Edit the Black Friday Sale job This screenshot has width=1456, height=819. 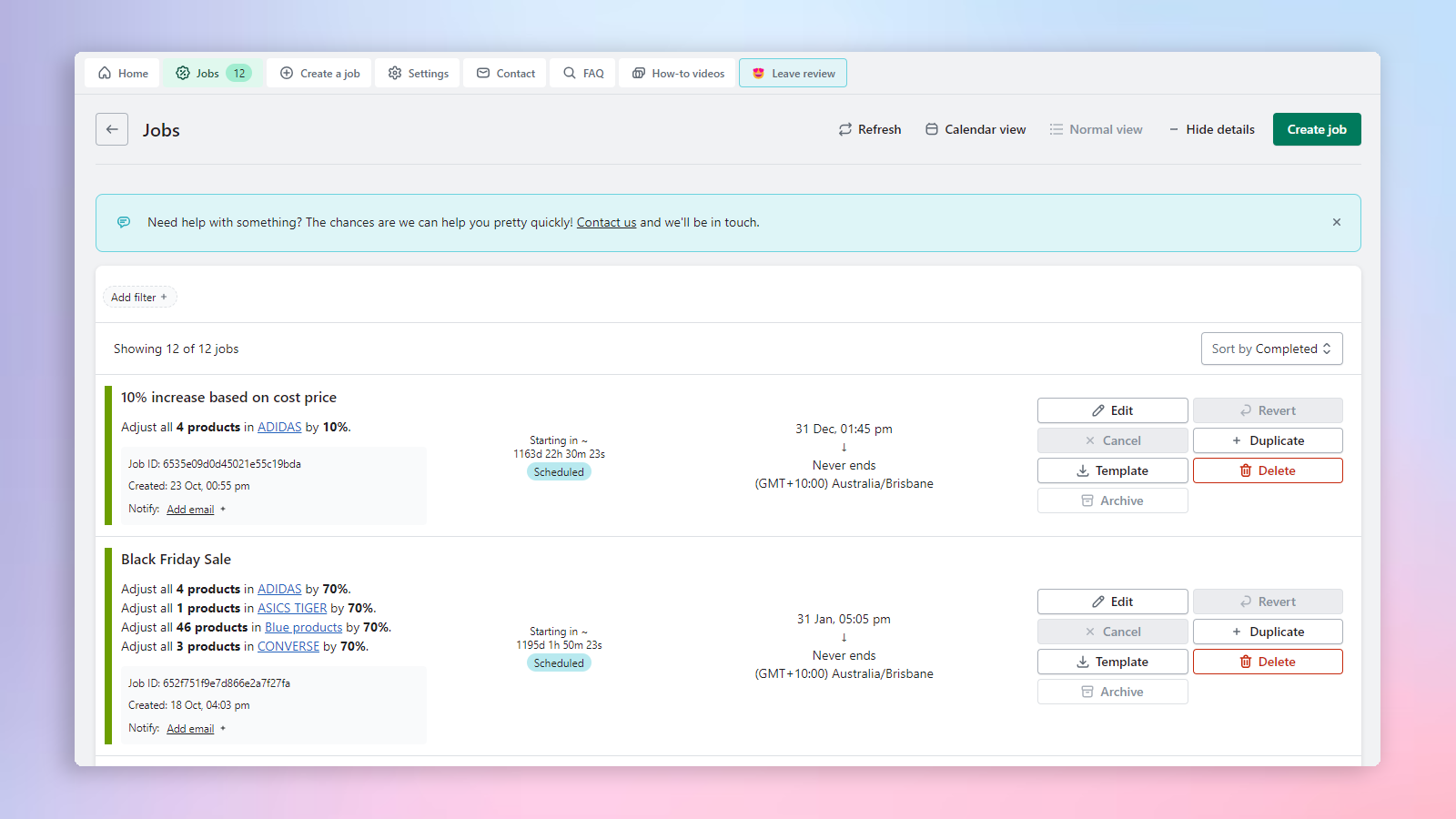pyautogui.click(x=1112, y=602)
